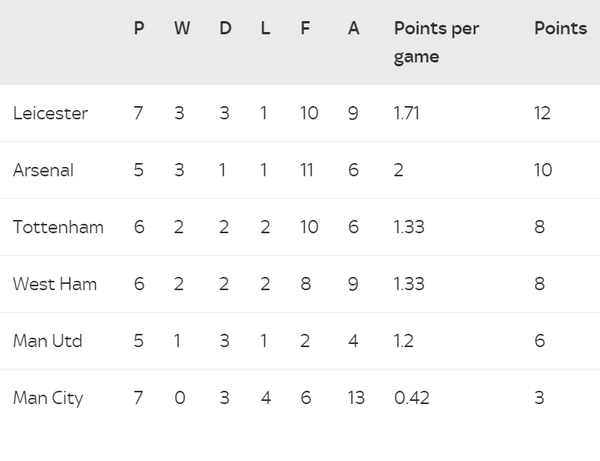Click the W column header
Image resolution: width=600 pixels, height=461 pixels.
pyautogui.click(x=182, y=28)
